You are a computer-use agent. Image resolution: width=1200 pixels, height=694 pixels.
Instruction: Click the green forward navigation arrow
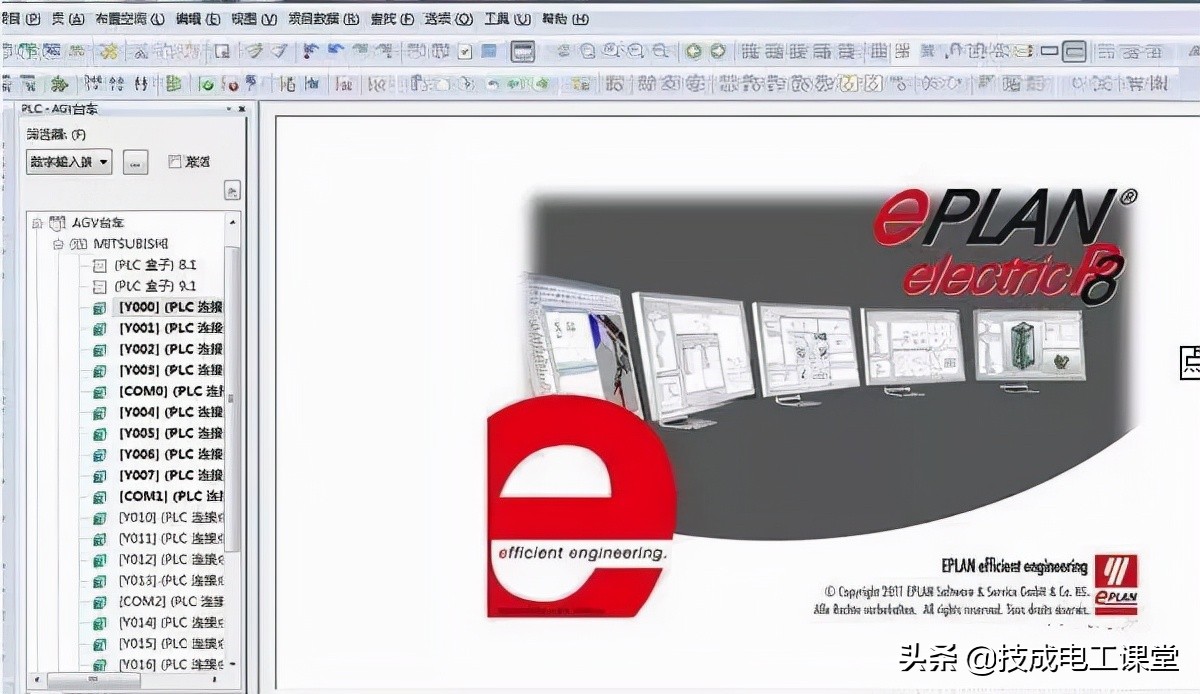pyautogui.click(x=718, y=52)
